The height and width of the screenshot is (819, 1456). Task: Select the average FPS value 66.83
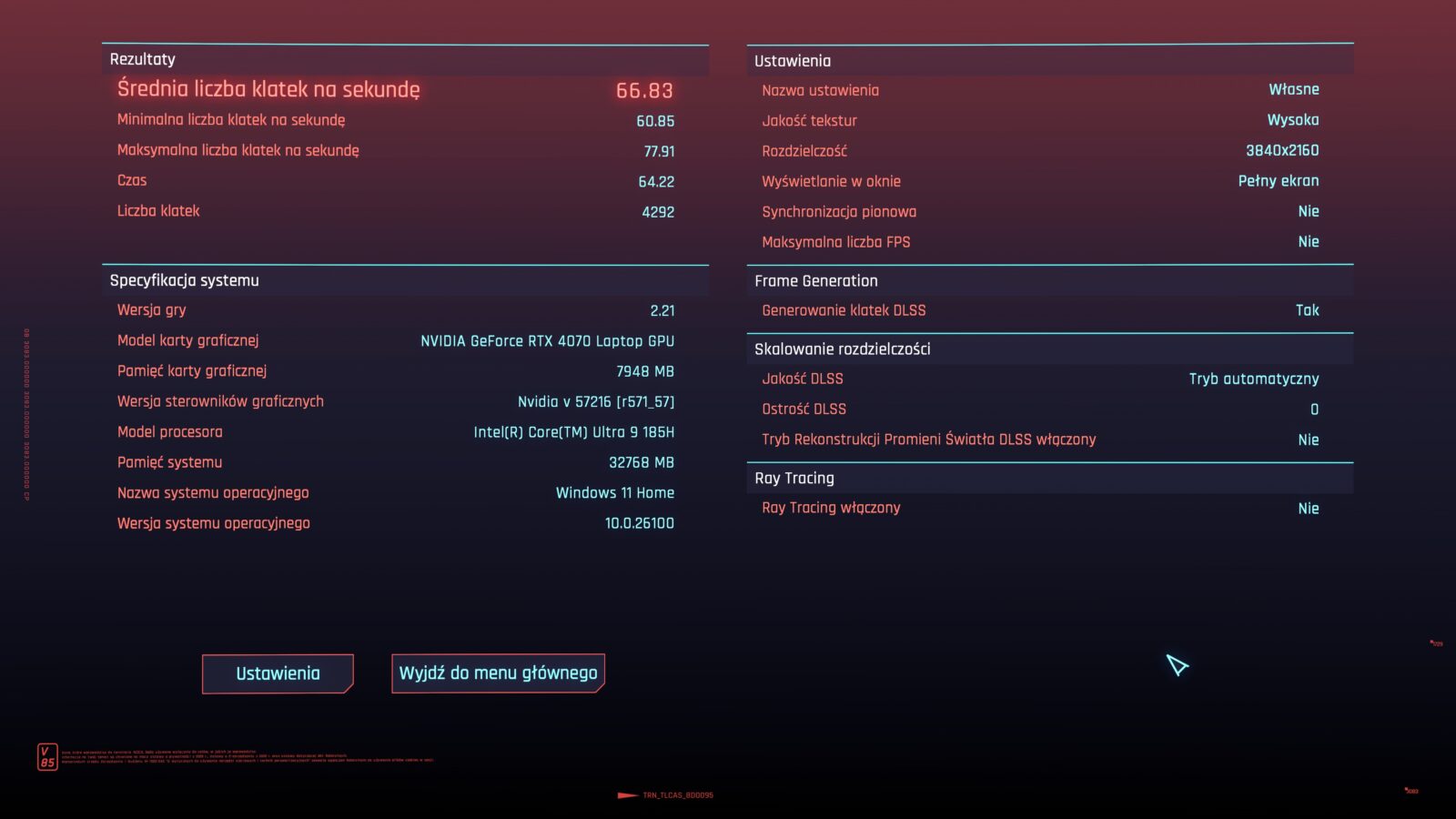(644, 90)
